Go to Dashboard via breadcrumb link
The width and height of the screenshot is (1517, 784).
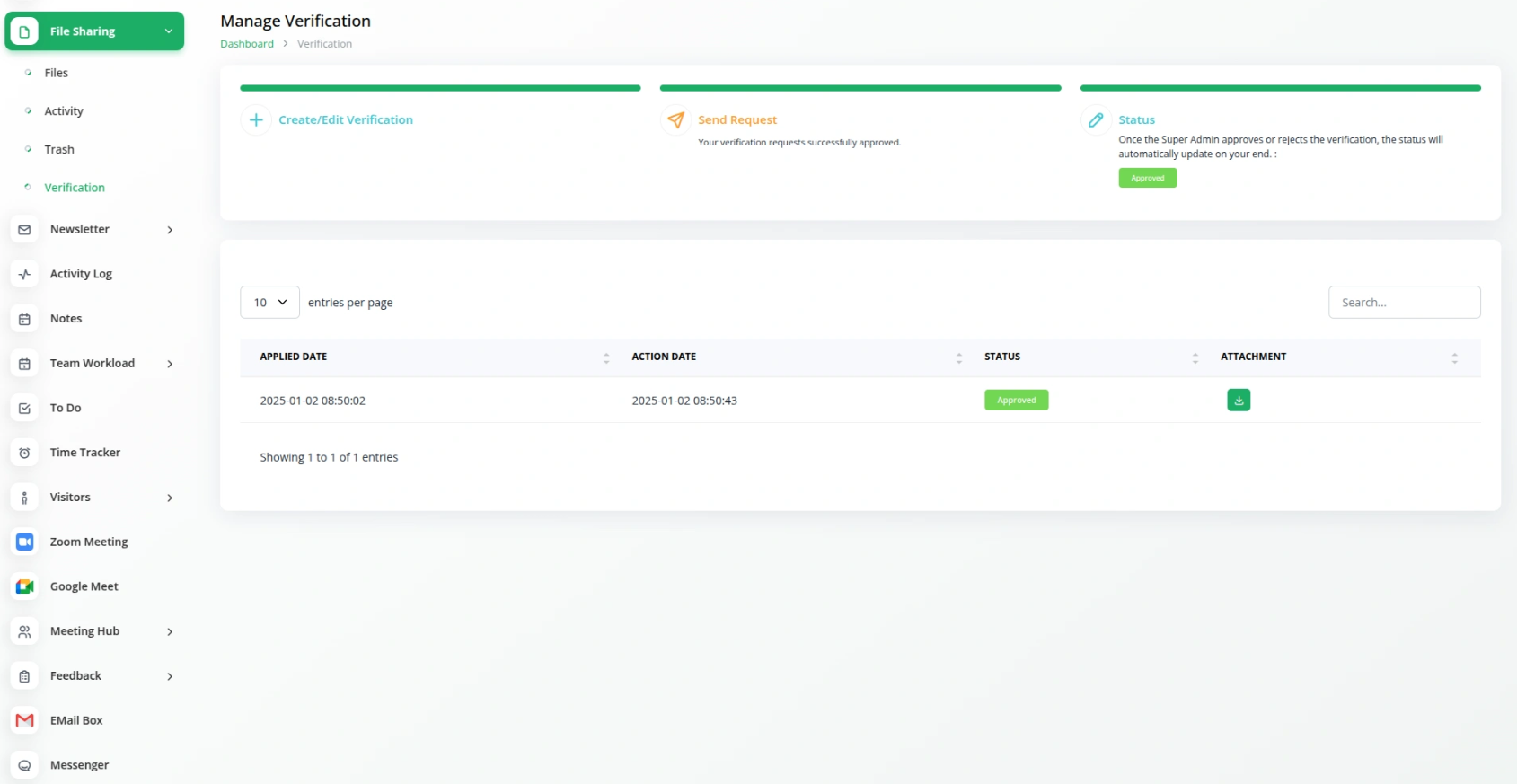click(x=247, y=44)
